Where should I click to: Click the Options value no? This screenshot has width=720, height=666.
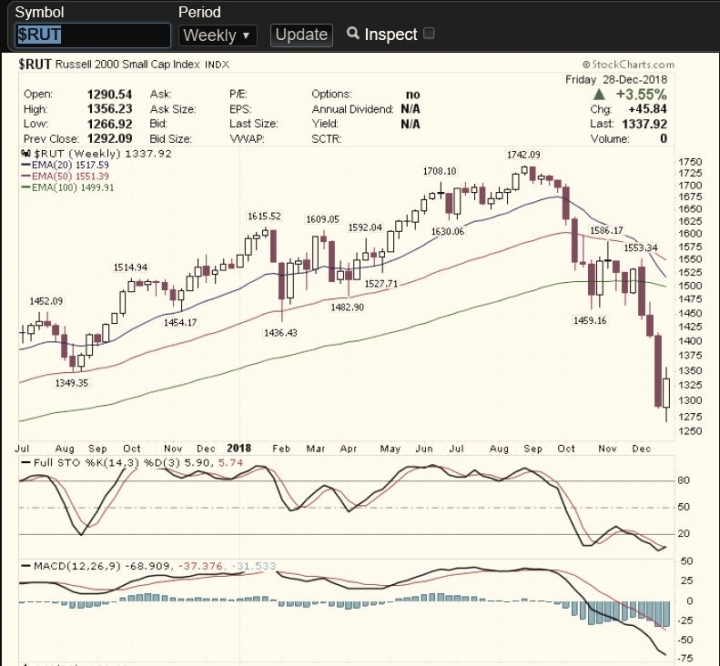413,95
